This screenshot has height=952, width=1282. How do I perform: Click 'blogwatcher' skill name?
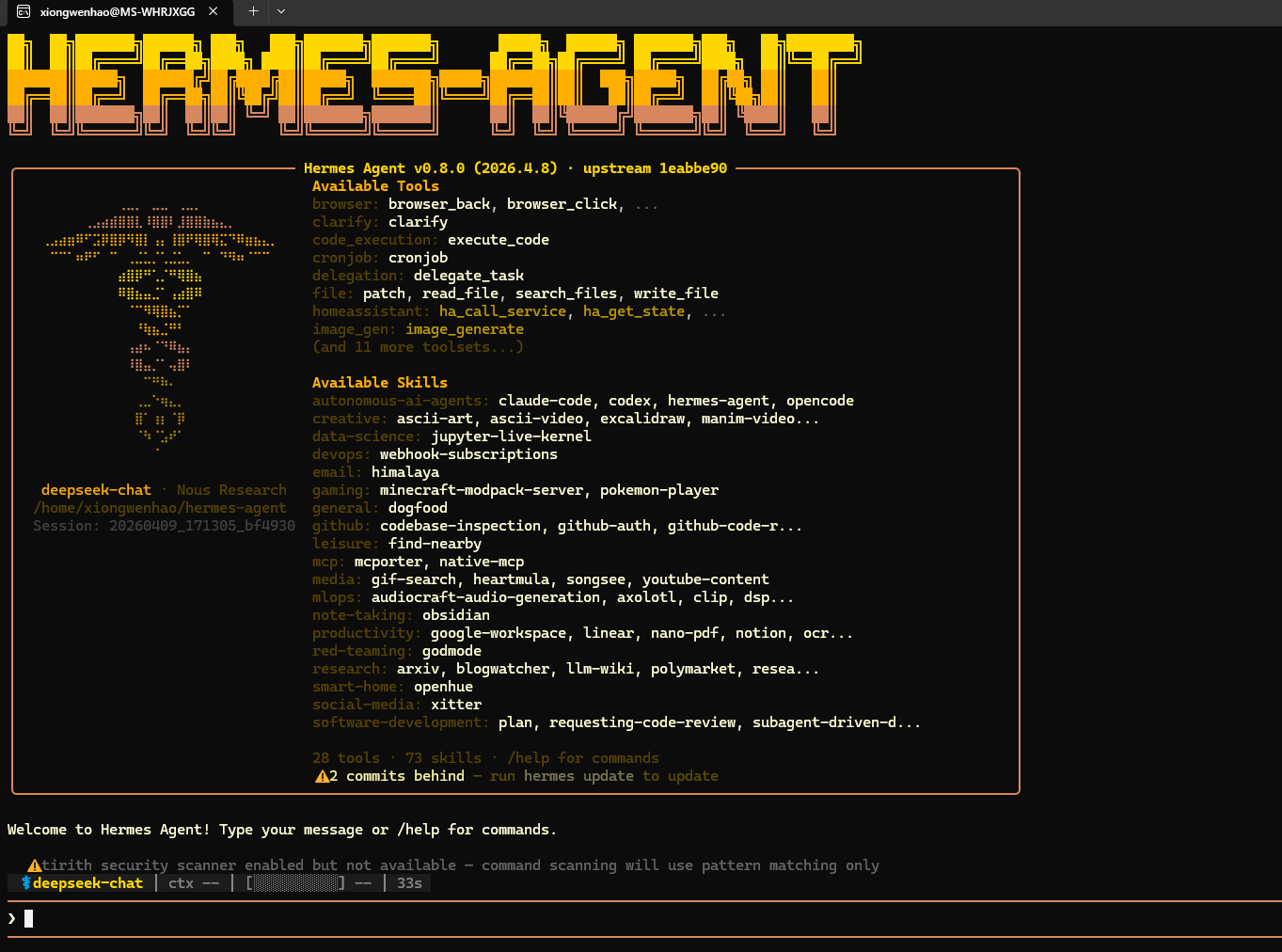pyautogui.click(x=502, y=669)
